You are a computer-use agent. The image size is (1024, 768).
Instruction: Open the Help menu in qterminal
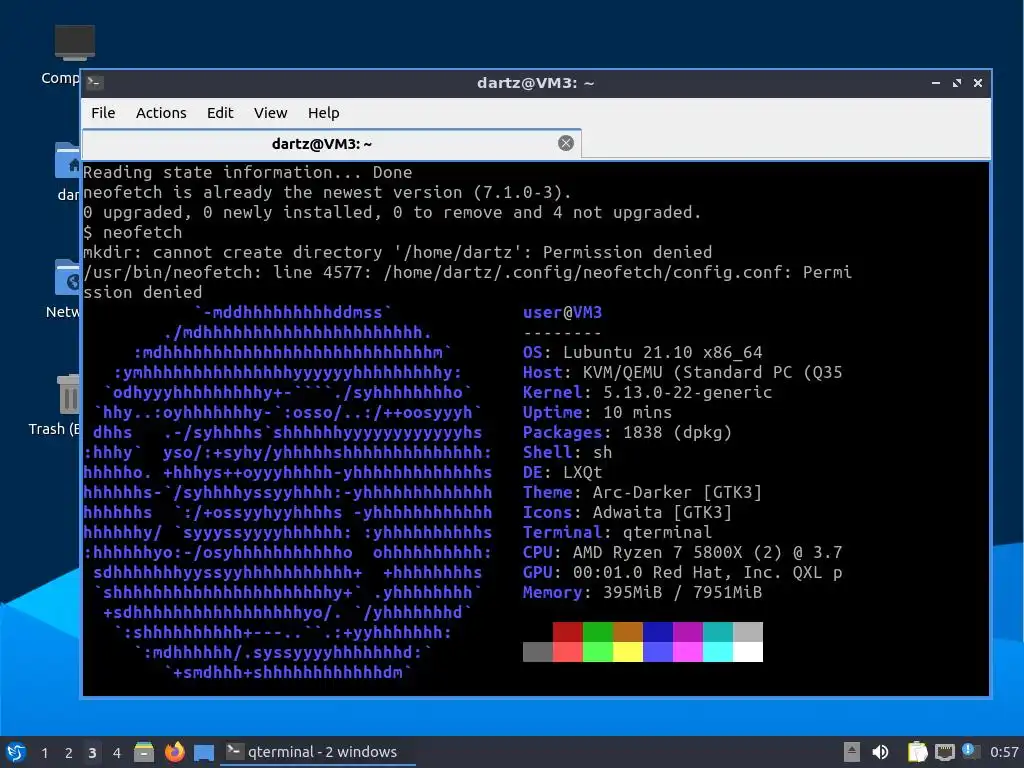coord(323,113)
